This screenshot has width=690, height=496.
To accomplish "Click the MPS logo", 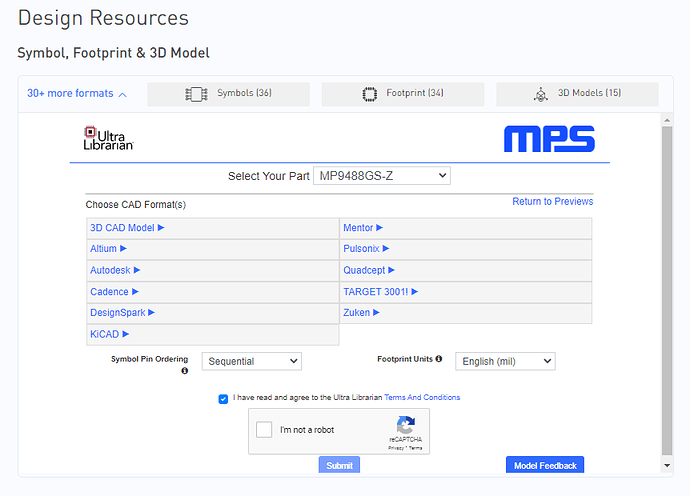I will point(549,139).
